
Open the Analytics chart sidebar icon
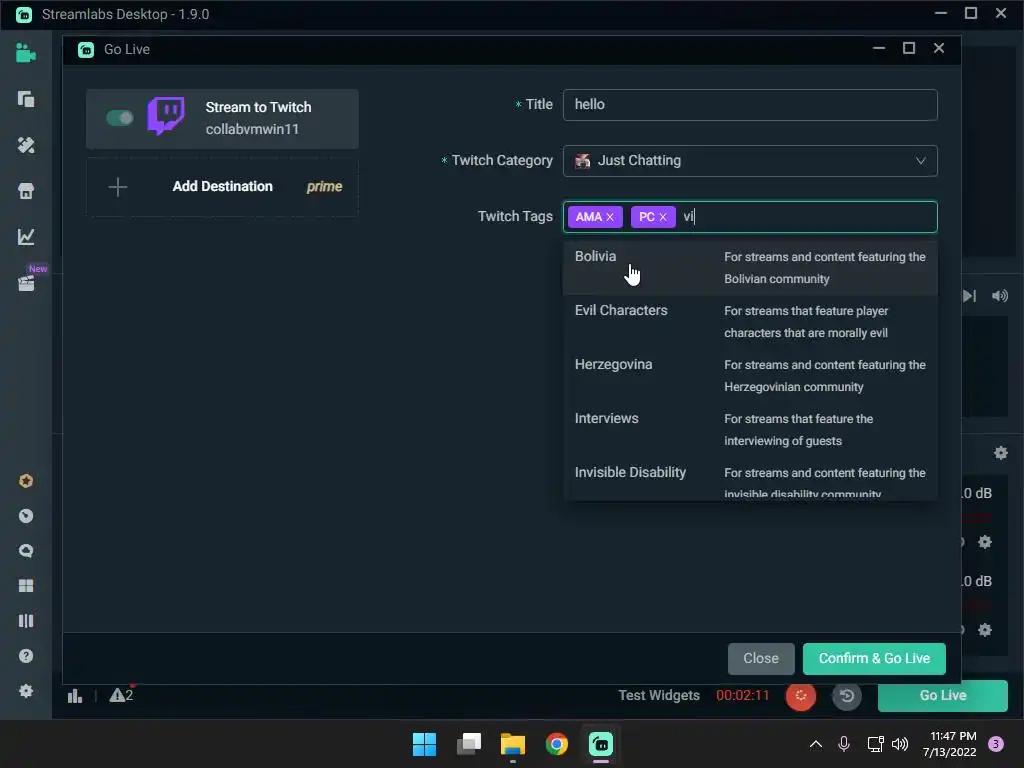coord(25,236)
